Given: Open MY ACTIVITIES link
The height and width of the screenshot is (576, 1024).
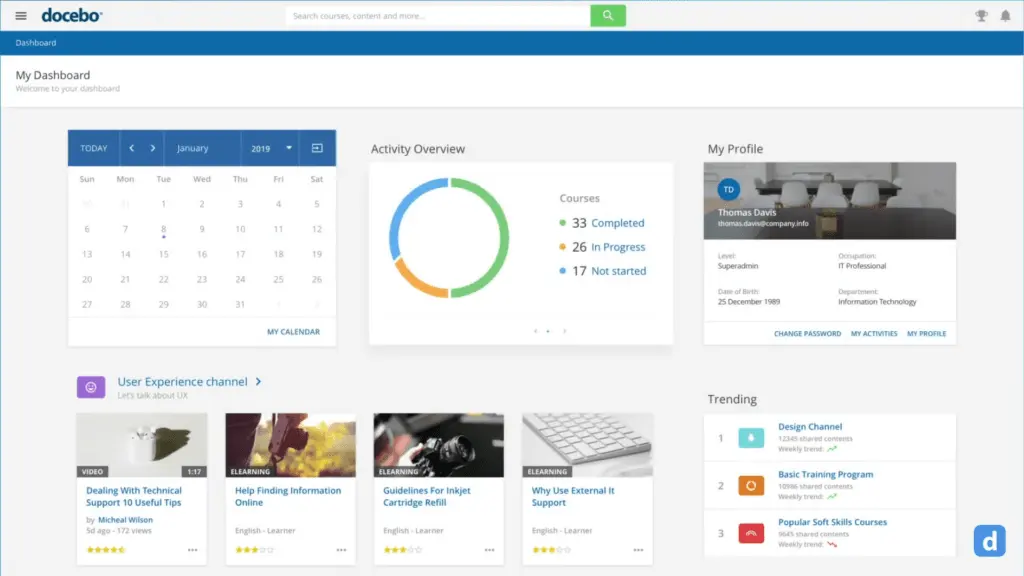Looking at the screenshot, I should (874, 334).
